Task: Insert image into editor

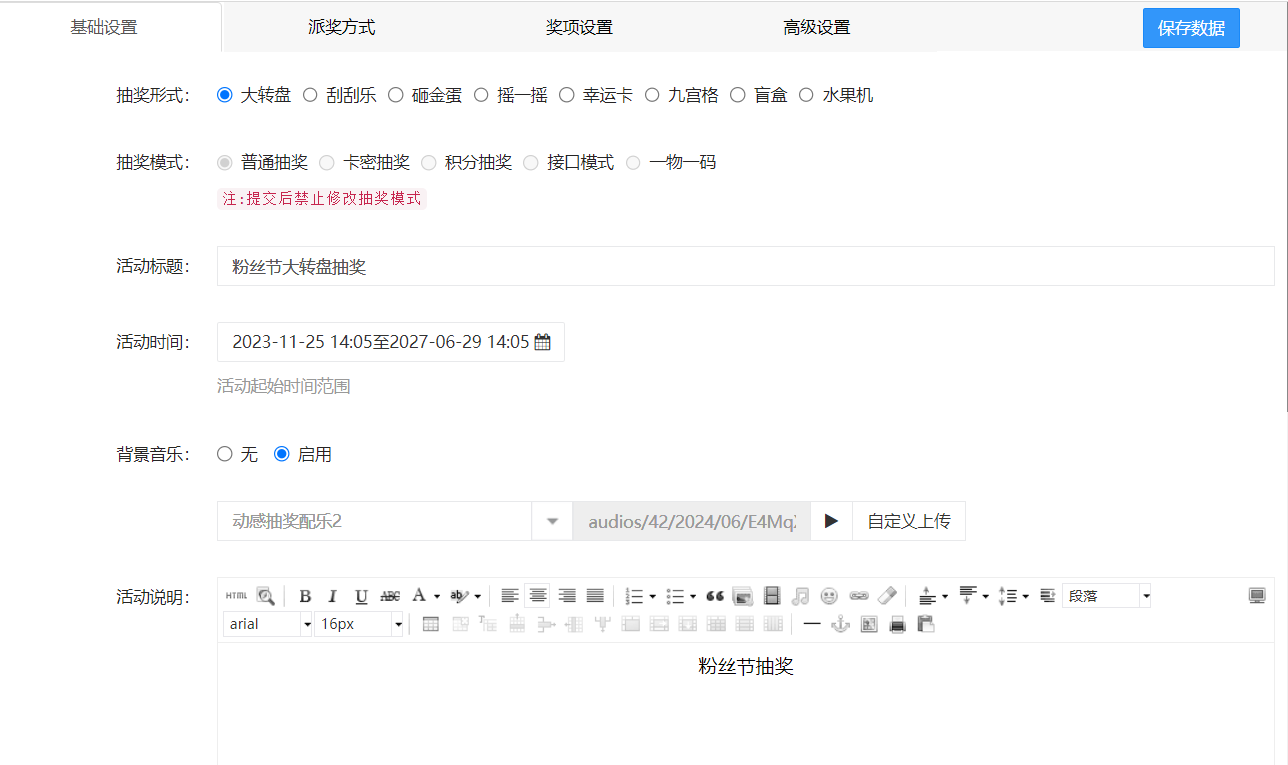Action: click(x=743, y=596)
